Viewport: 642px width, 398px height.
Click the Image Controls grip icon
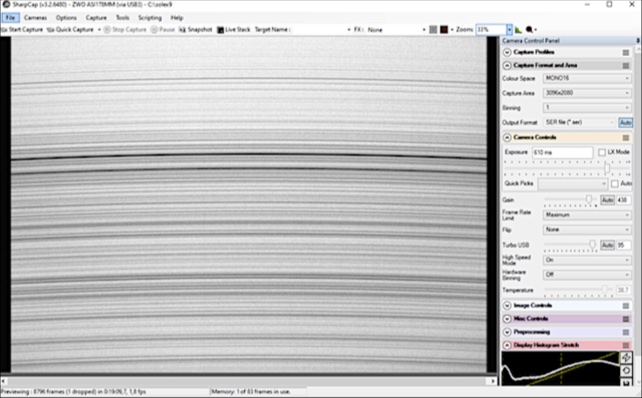[626, 306]
